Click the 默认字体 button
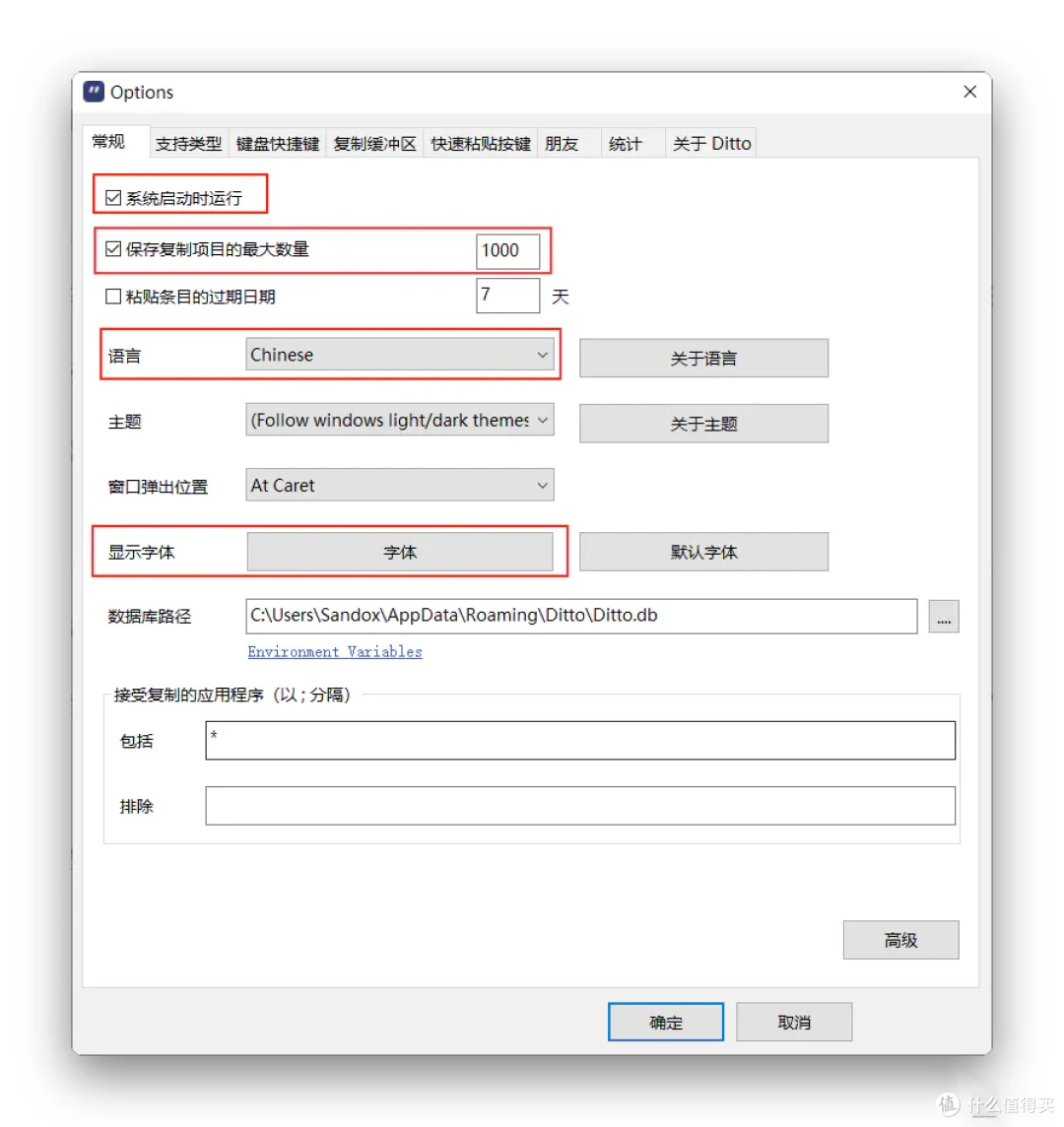Image resolution: width=1064 pixels, height=1127 pixels. 703,552
